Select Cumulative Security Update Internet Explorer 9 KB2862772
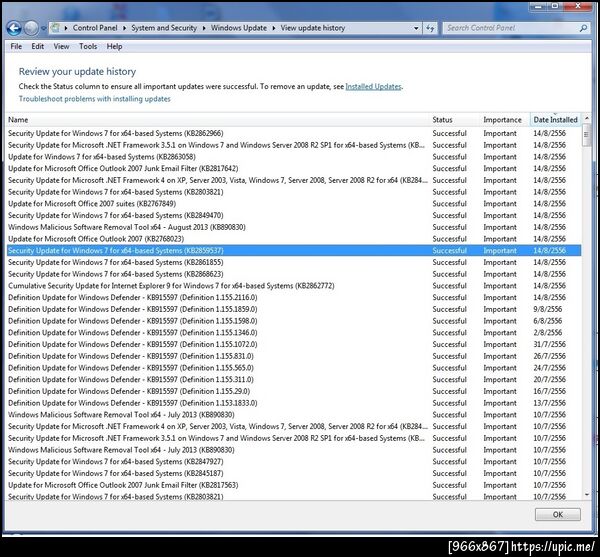Viewport: 600px width, 557px height. [294, 286]
